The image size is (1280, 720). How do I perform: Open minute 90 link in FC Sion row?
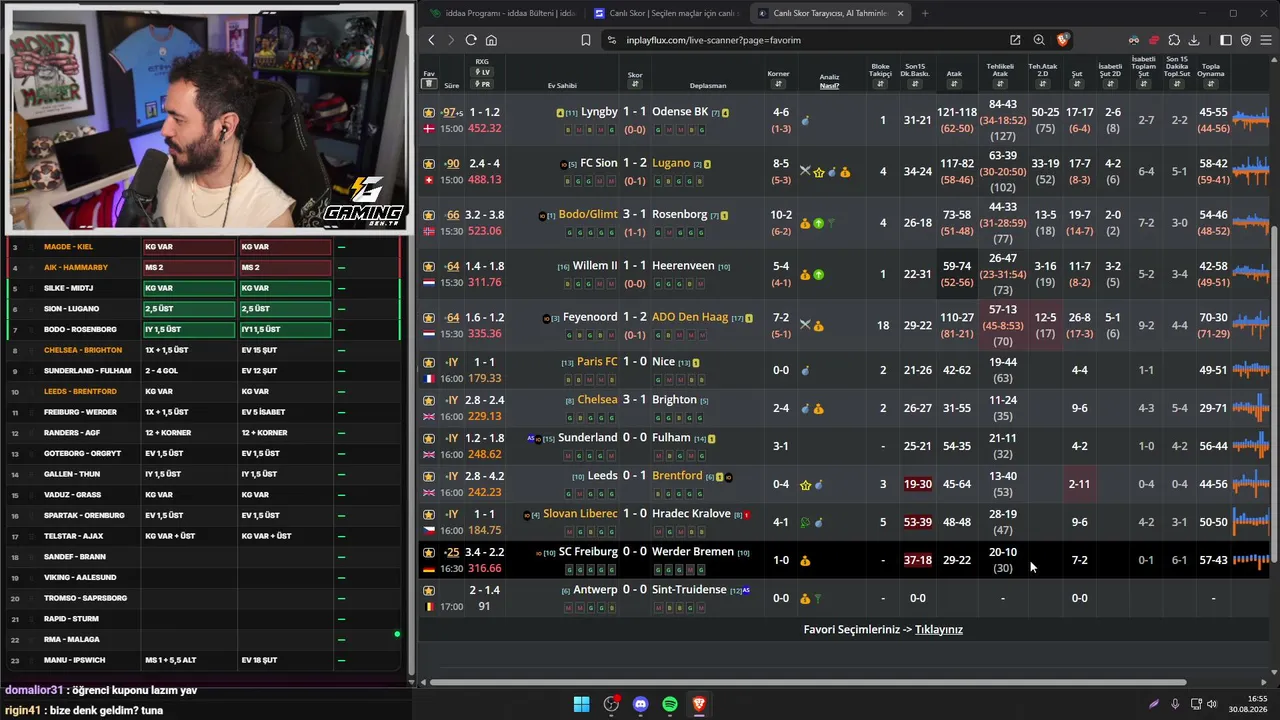click(x=452, y=164)
